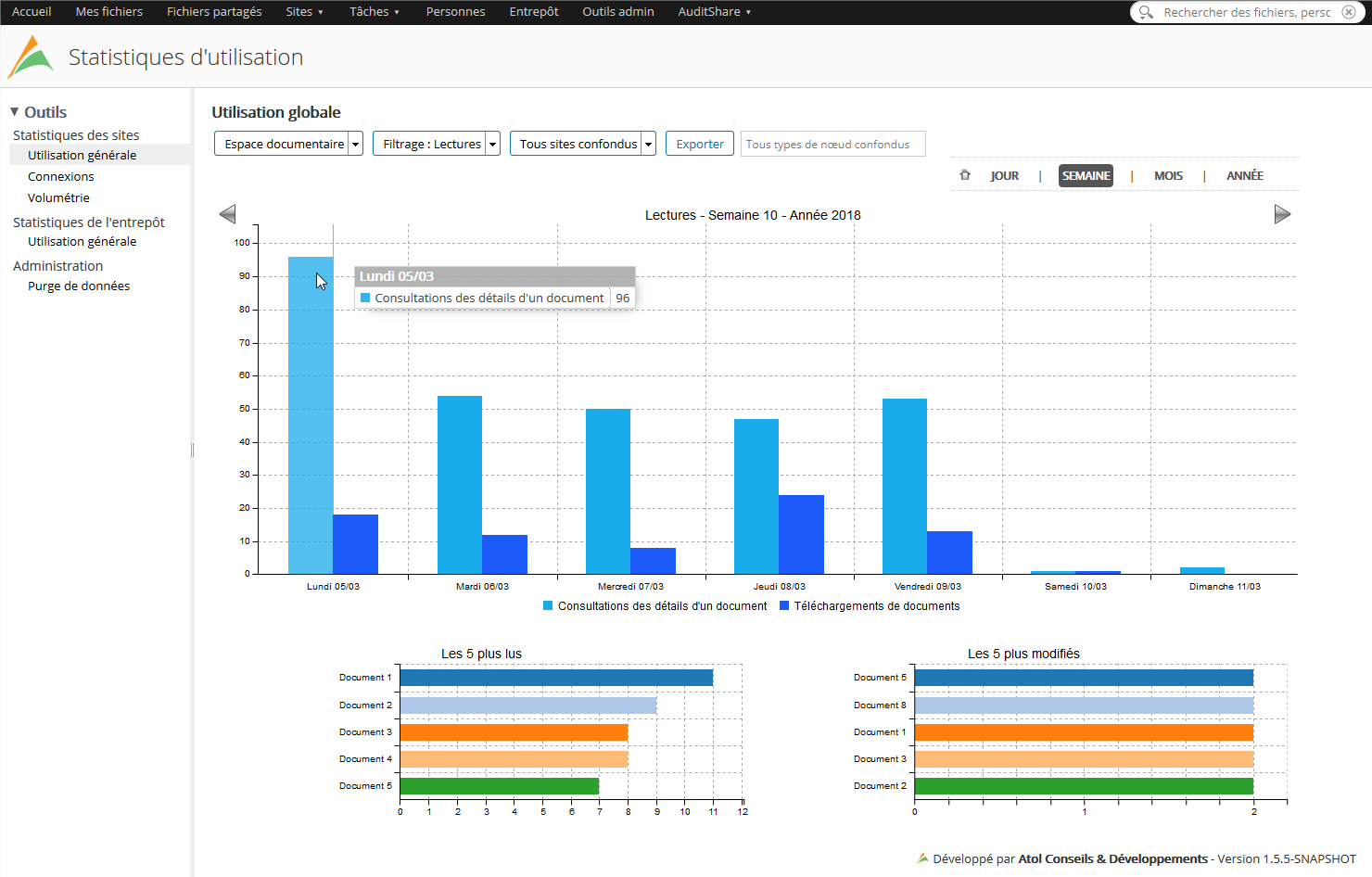
Task: Click the home icon beside JOUR
Action: click(x=965, y=175)
